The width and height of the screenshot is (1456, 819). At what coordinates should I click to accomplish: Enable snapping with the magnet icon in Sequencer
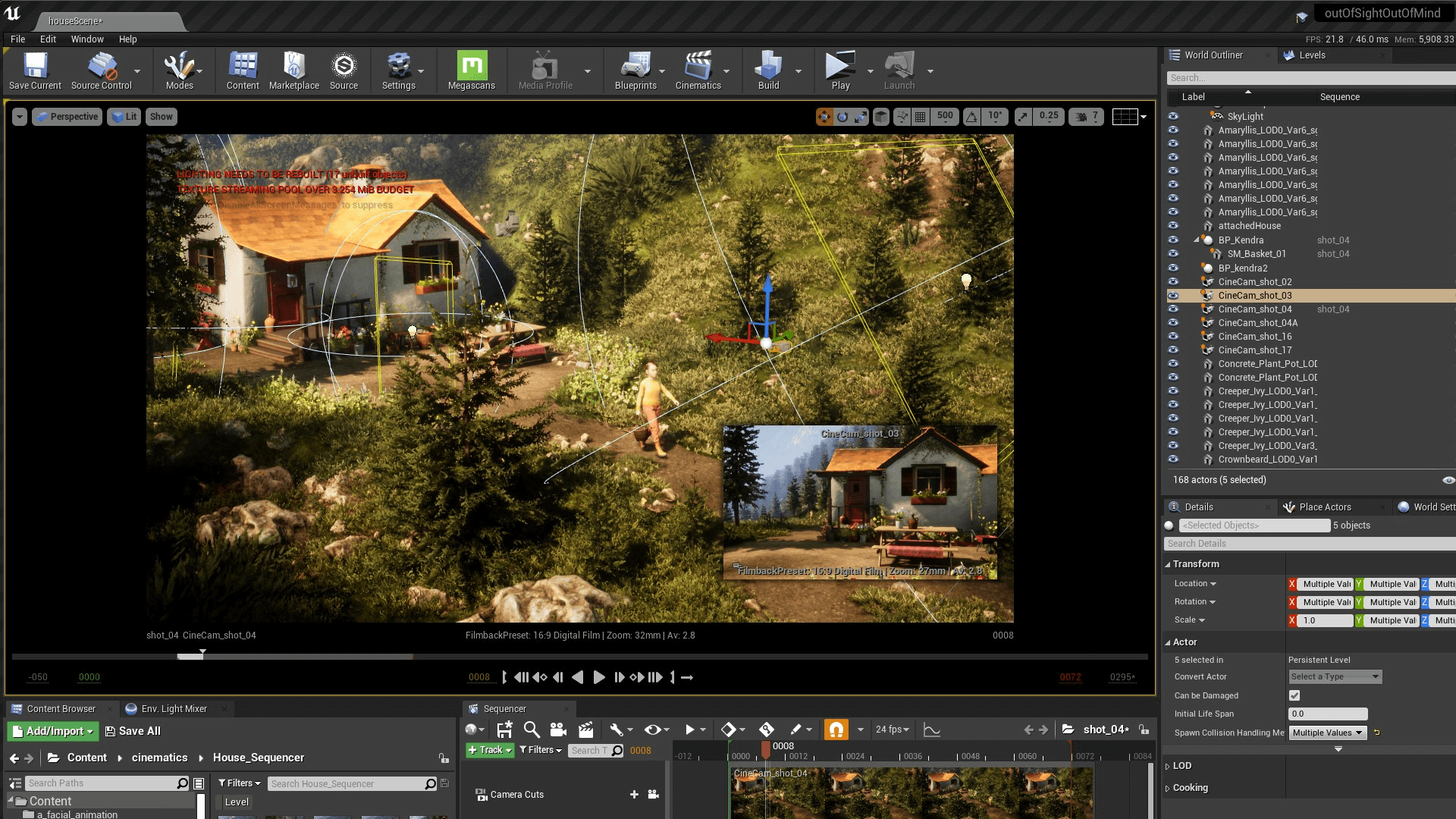[835, 730]
